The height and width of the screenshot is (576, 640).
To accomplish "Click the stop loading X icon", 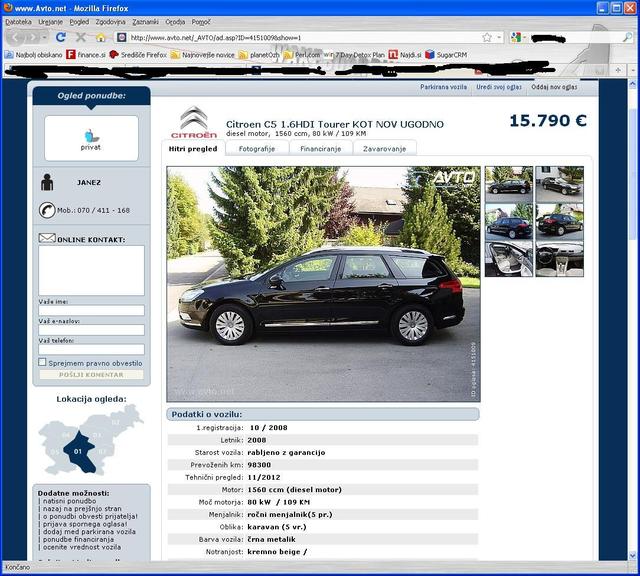I will pyautogui.click(x=81, y=38).
